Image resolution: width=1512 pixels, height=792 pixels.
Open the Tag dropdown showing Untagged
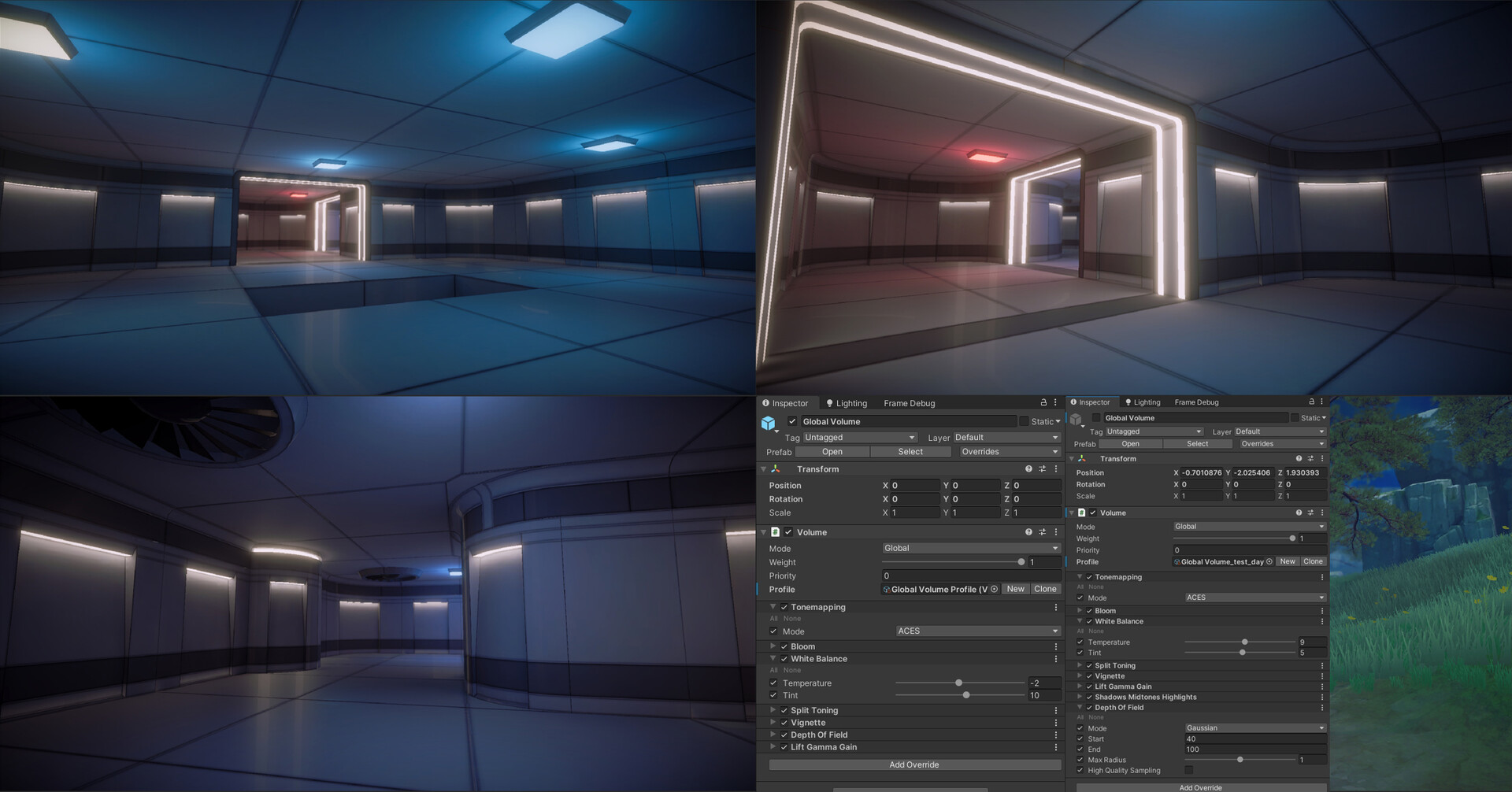coord(860,437)
